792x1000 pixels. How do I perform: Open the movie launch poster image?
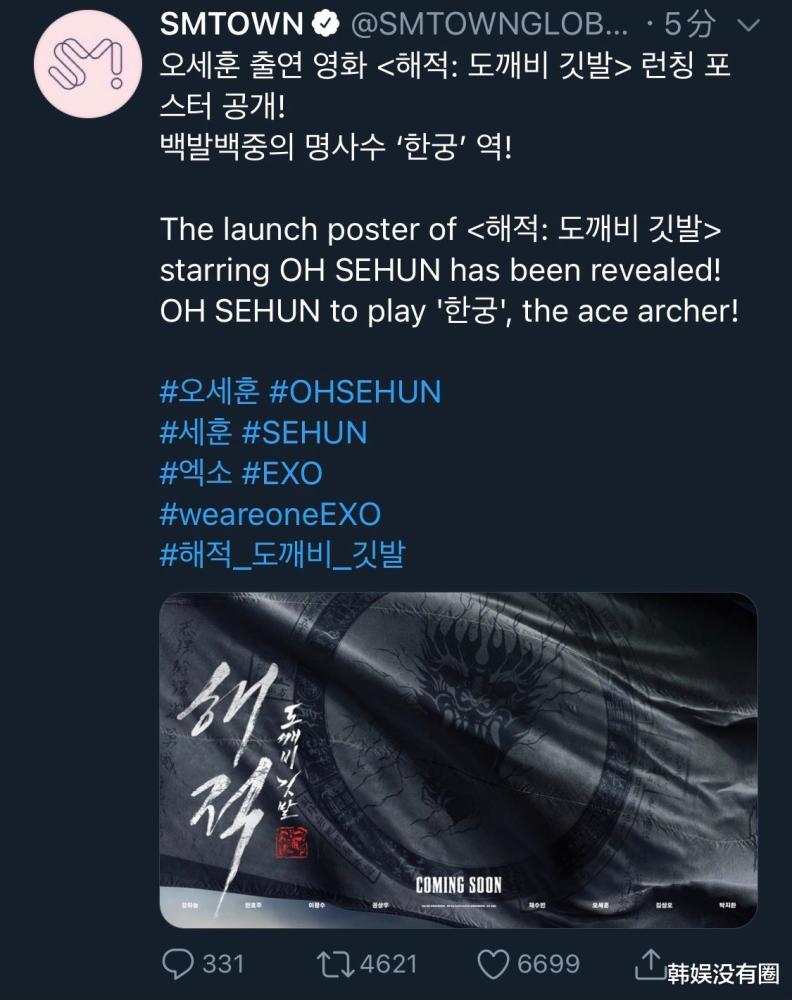(x=458, y=760)
